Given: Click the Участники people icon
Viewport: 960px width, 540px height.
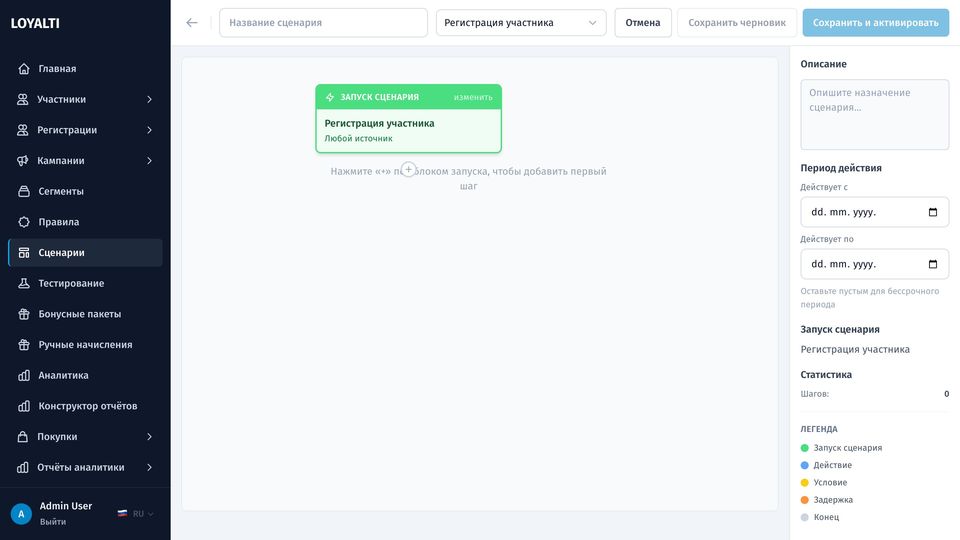Looking at the screenshot, I should [23, 99].
